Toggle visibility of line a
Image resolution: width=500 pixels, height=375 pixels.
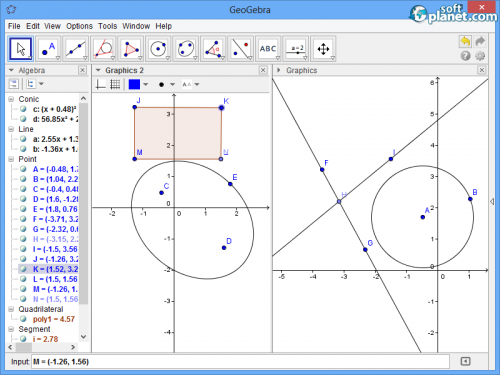coord(23,139)
